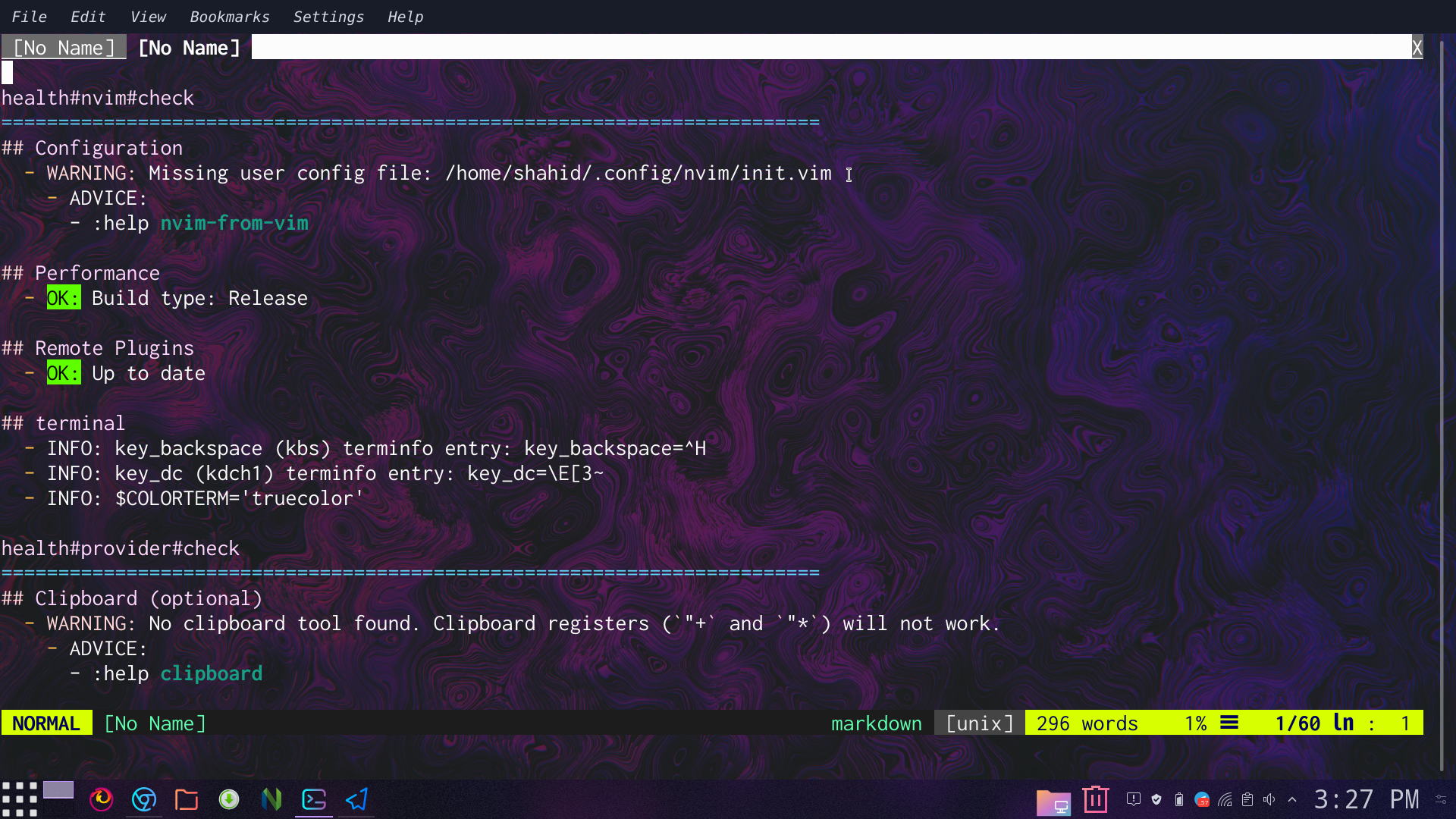The width and height of the screenshot is (1456, 819).
Task: Click the '296 words' count in statusline
Action: pos(1087,723)
